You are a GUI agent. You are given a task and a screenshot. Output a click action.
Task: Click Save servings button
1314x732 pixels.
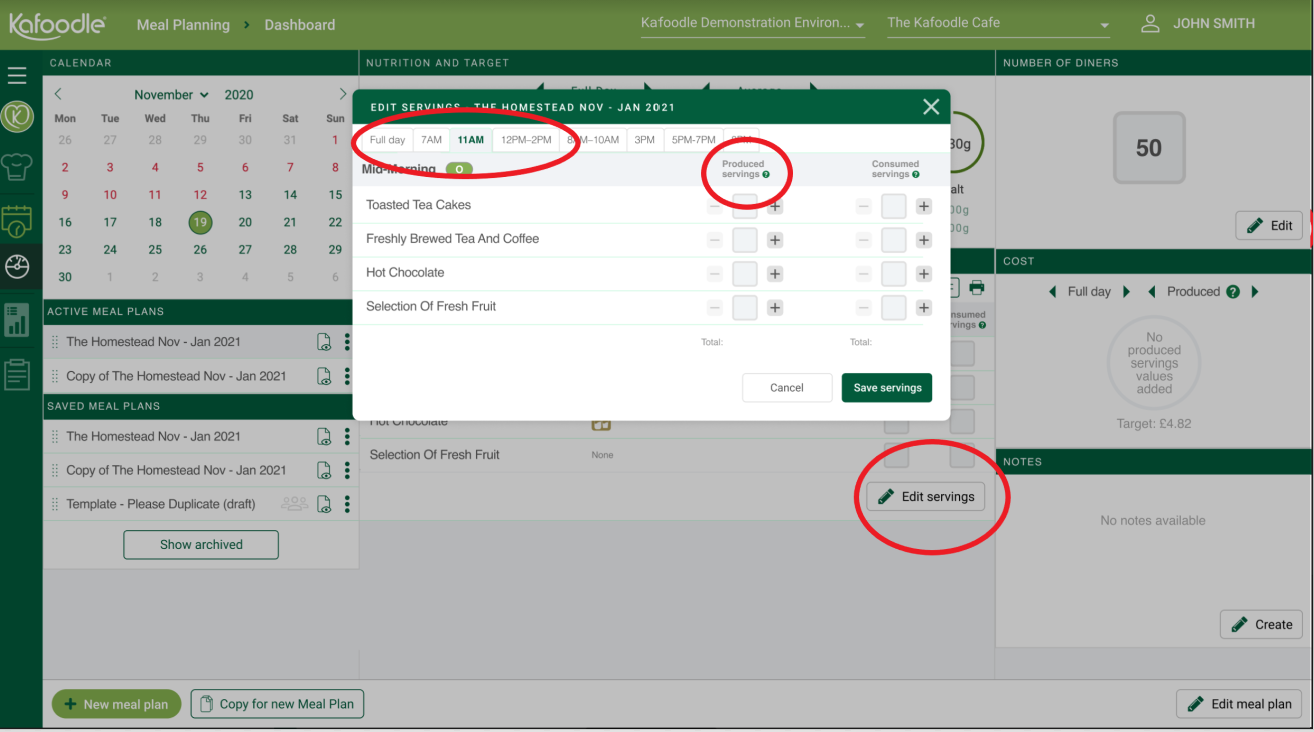(887, 388)
